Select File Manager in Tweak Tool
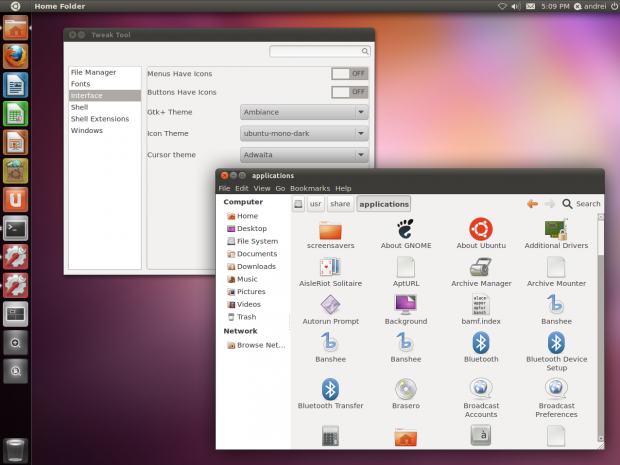 (x=105, y=72)
